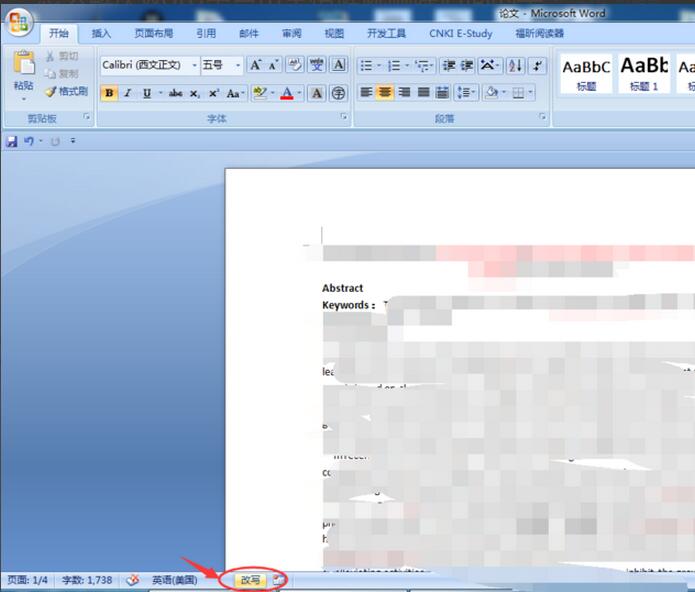Apply superscript formatting icon
This screenshot has width=695, height=592.
[213, 93]
